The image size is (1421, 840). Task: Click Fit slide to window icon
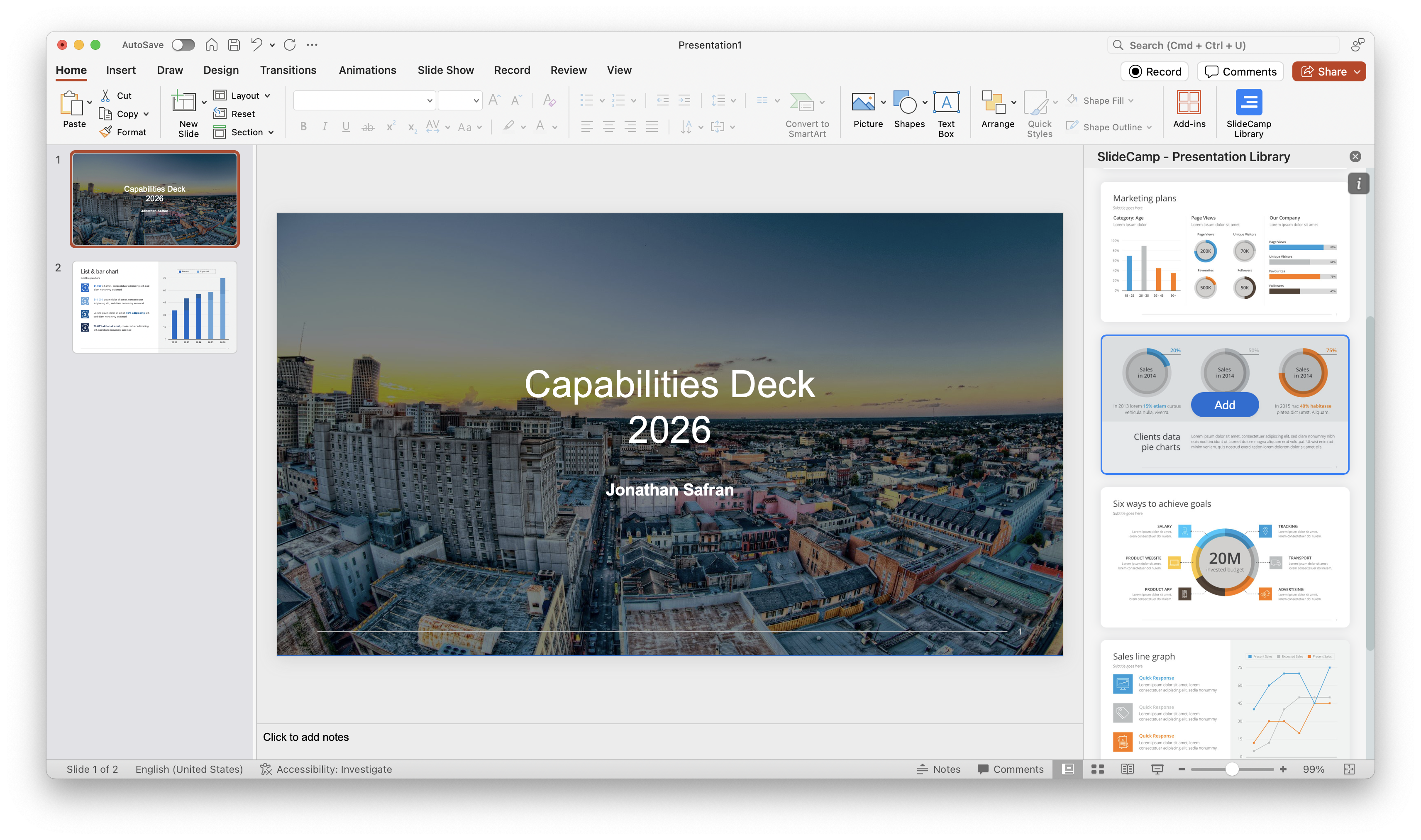[x=1348, y=769]
